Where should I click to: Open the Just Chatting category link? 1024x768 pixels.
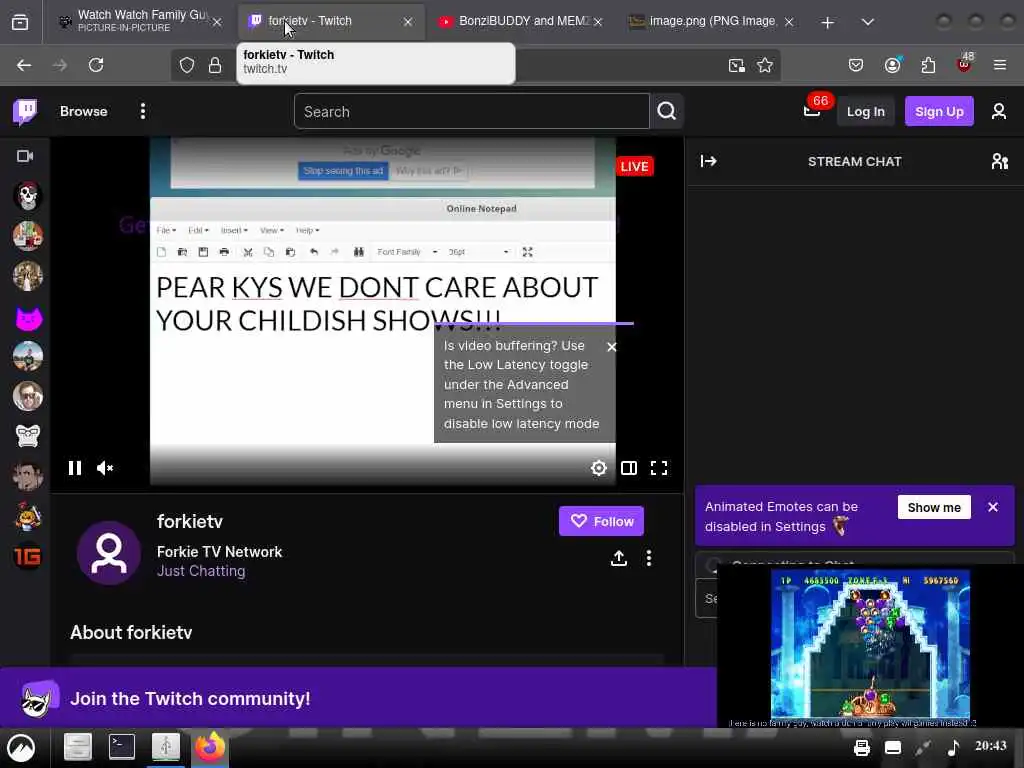(x=201, y=571)
